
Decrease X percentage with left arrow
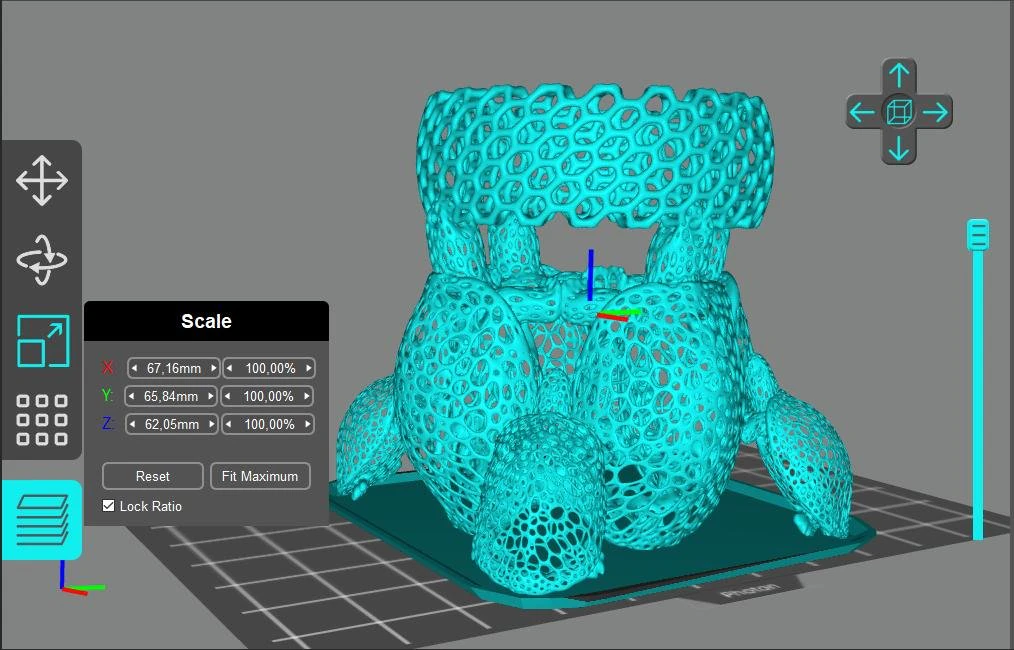(229, 368)
